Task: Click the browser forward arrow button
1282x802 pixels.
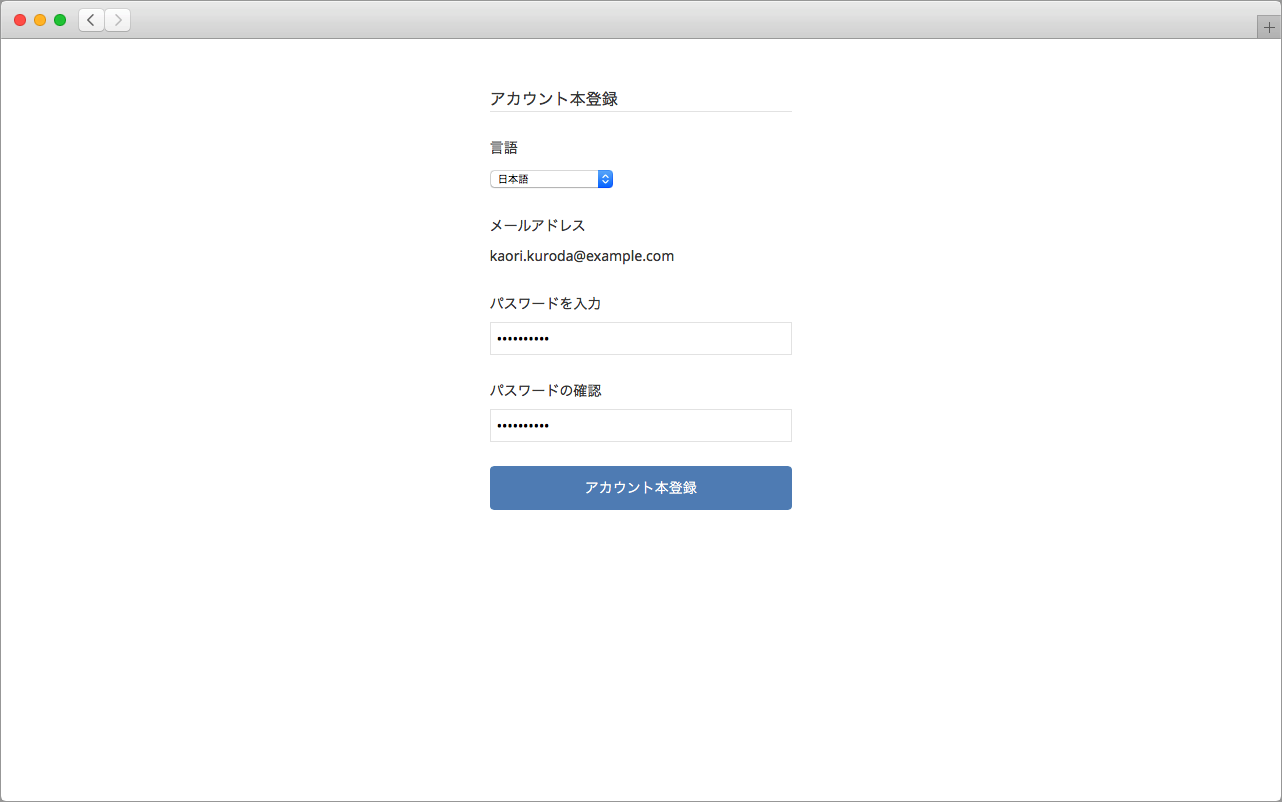Action: (118, 20)
